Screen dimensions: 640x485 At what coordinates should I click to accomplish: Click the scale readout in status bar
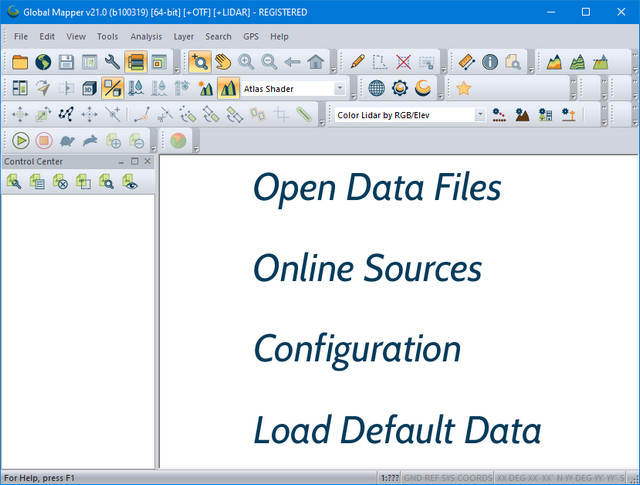(390, 478)
